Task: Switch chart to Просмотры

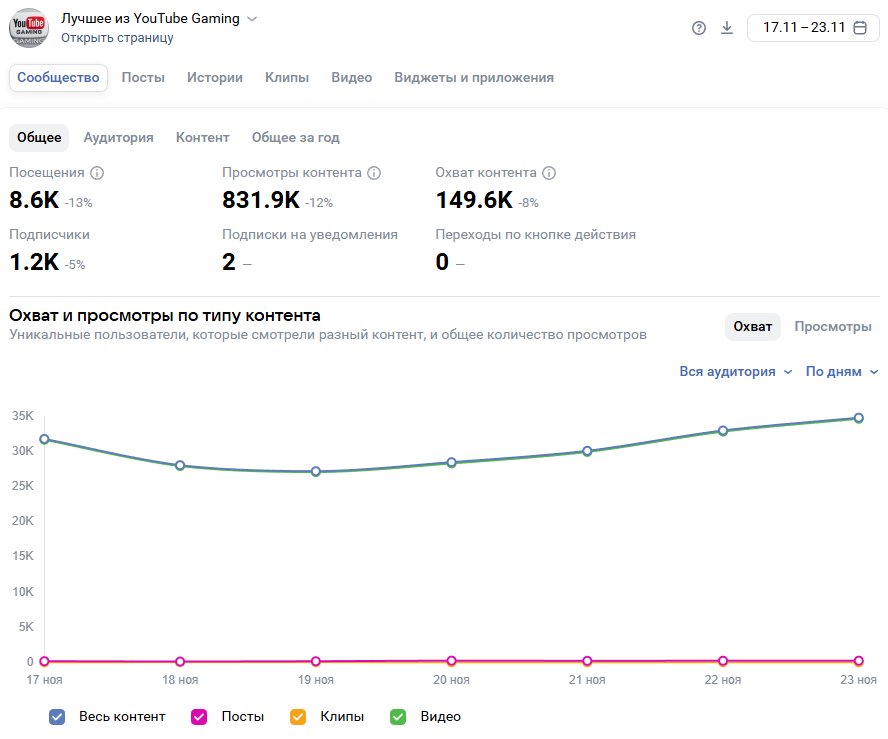Action: point(832,327)
